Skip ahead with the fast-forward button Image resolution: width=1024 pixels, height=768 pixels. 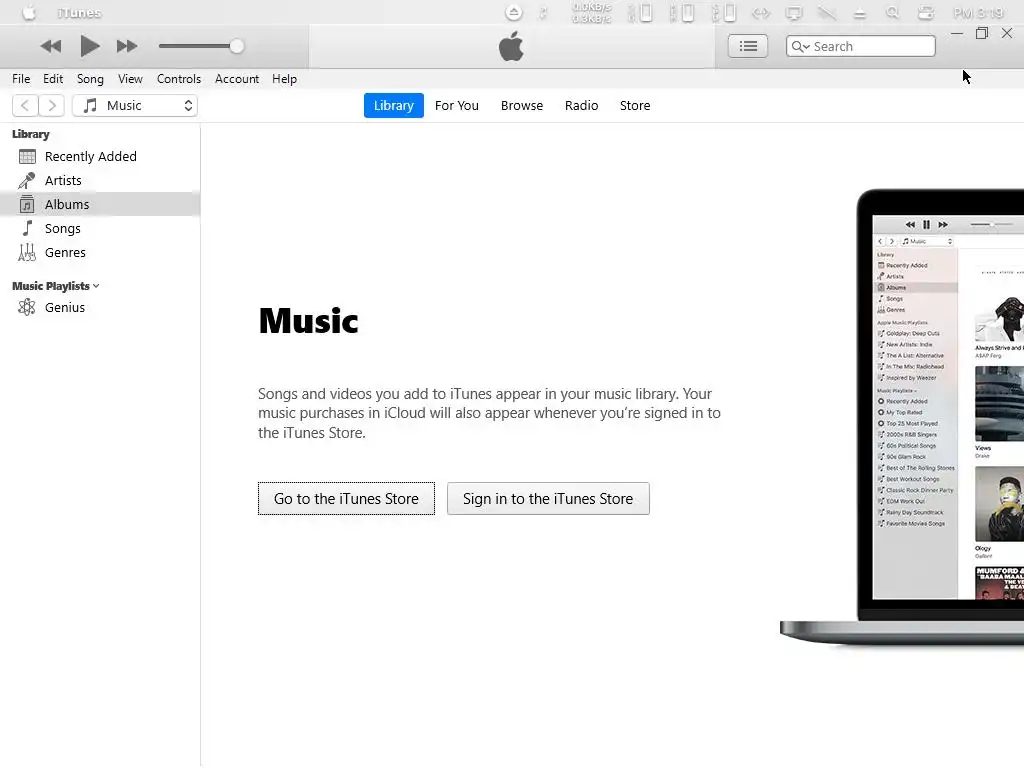127,46
